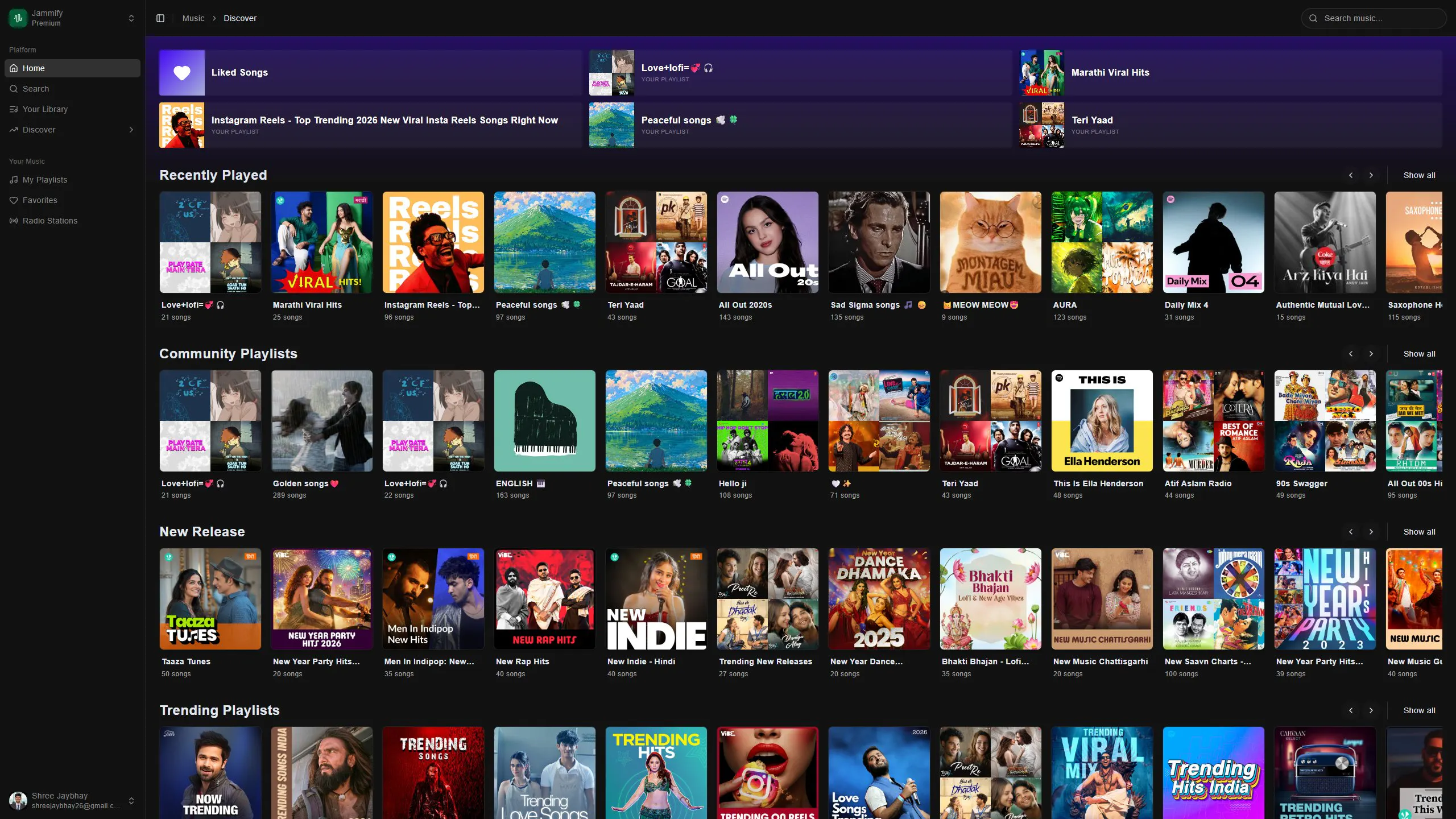Image resolution: width=1456 pixels, height=819 pixels.
Task: Open New Saavn Charts playlist cover
Action: pyautogui.click(x=1214, y=599)
